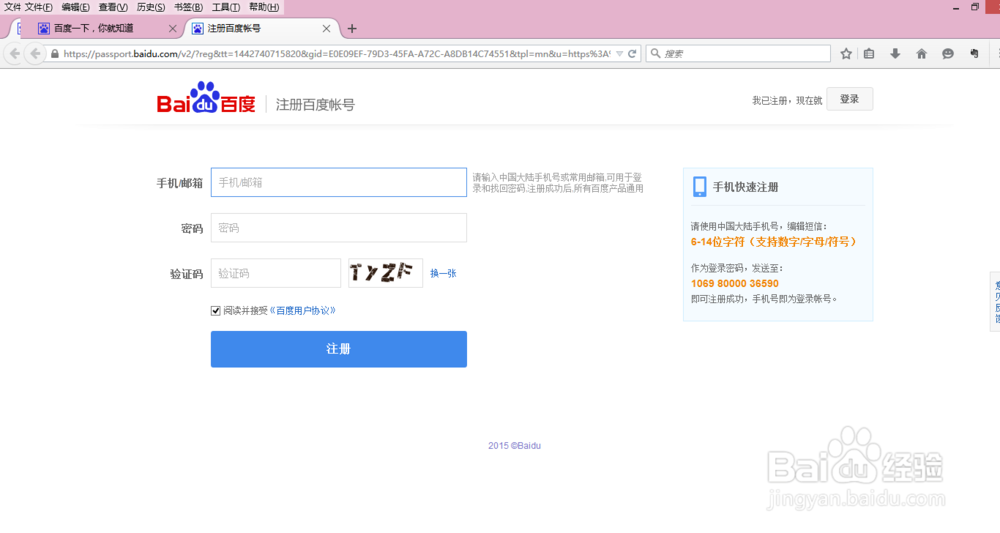Go to the home page icon

point(922,54)
